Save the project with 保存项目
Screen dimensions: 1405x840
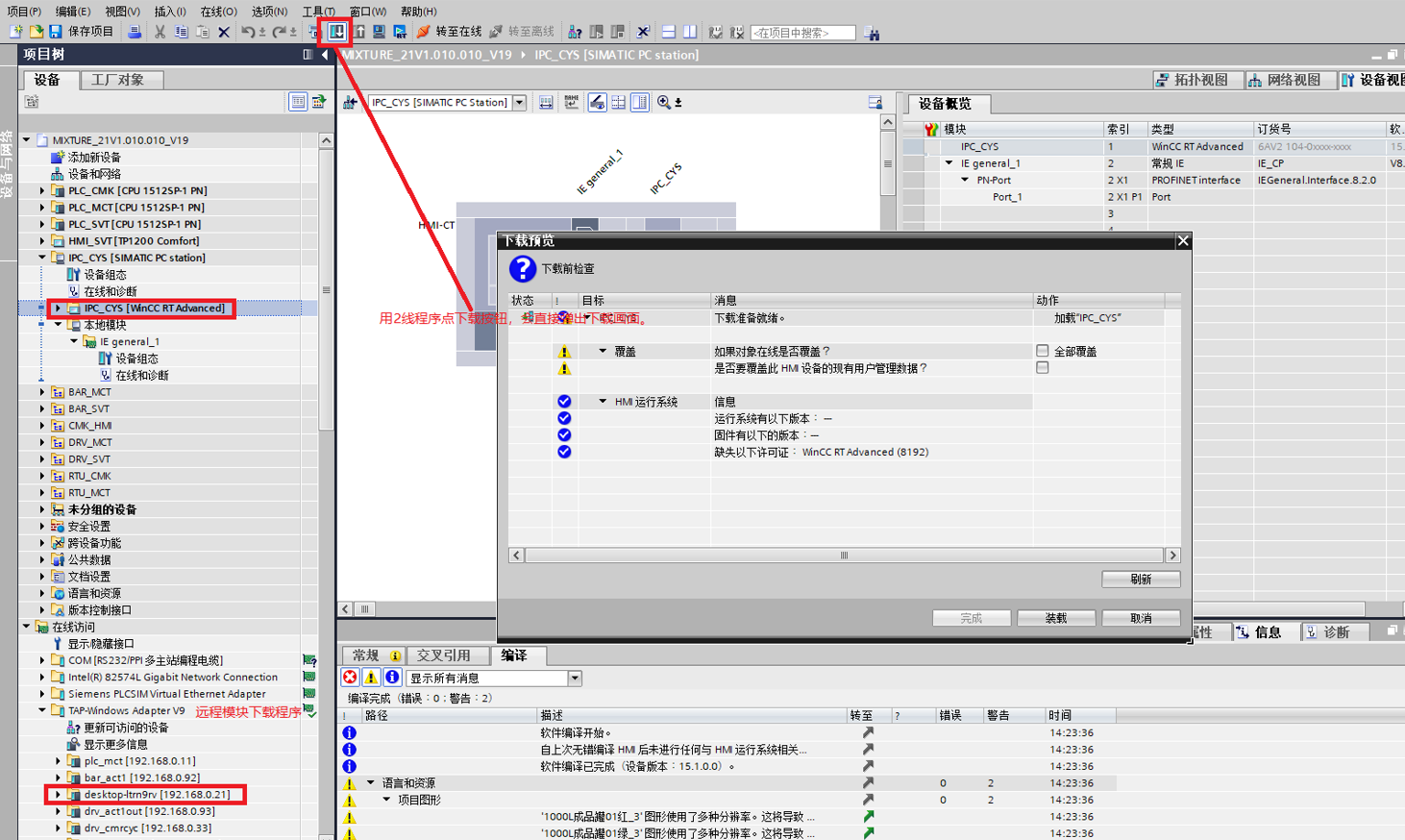coord(81,32)
